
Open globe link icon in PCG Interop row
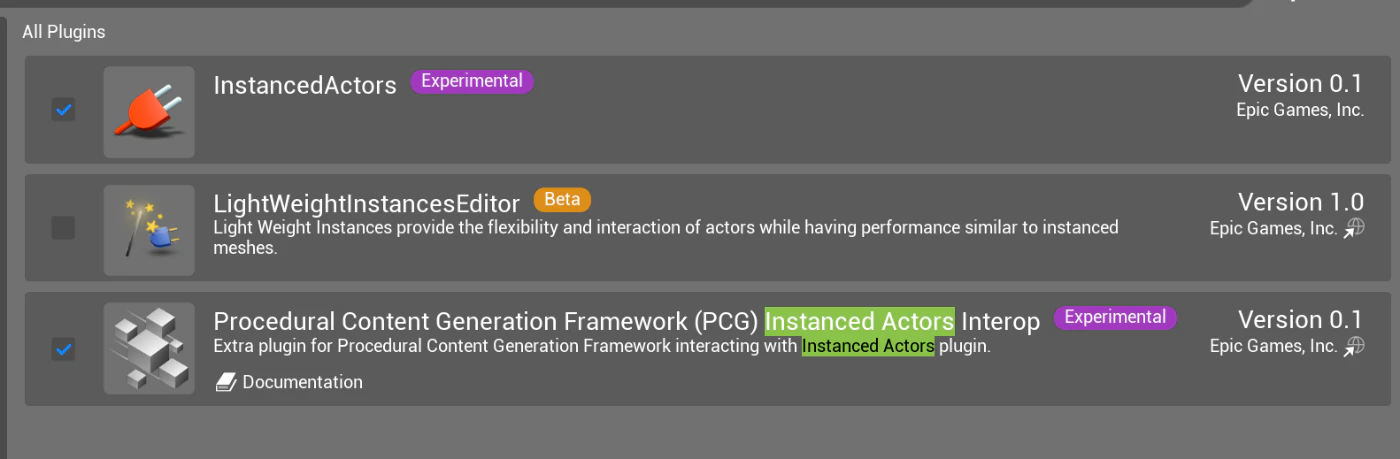tap(1354, 346)
